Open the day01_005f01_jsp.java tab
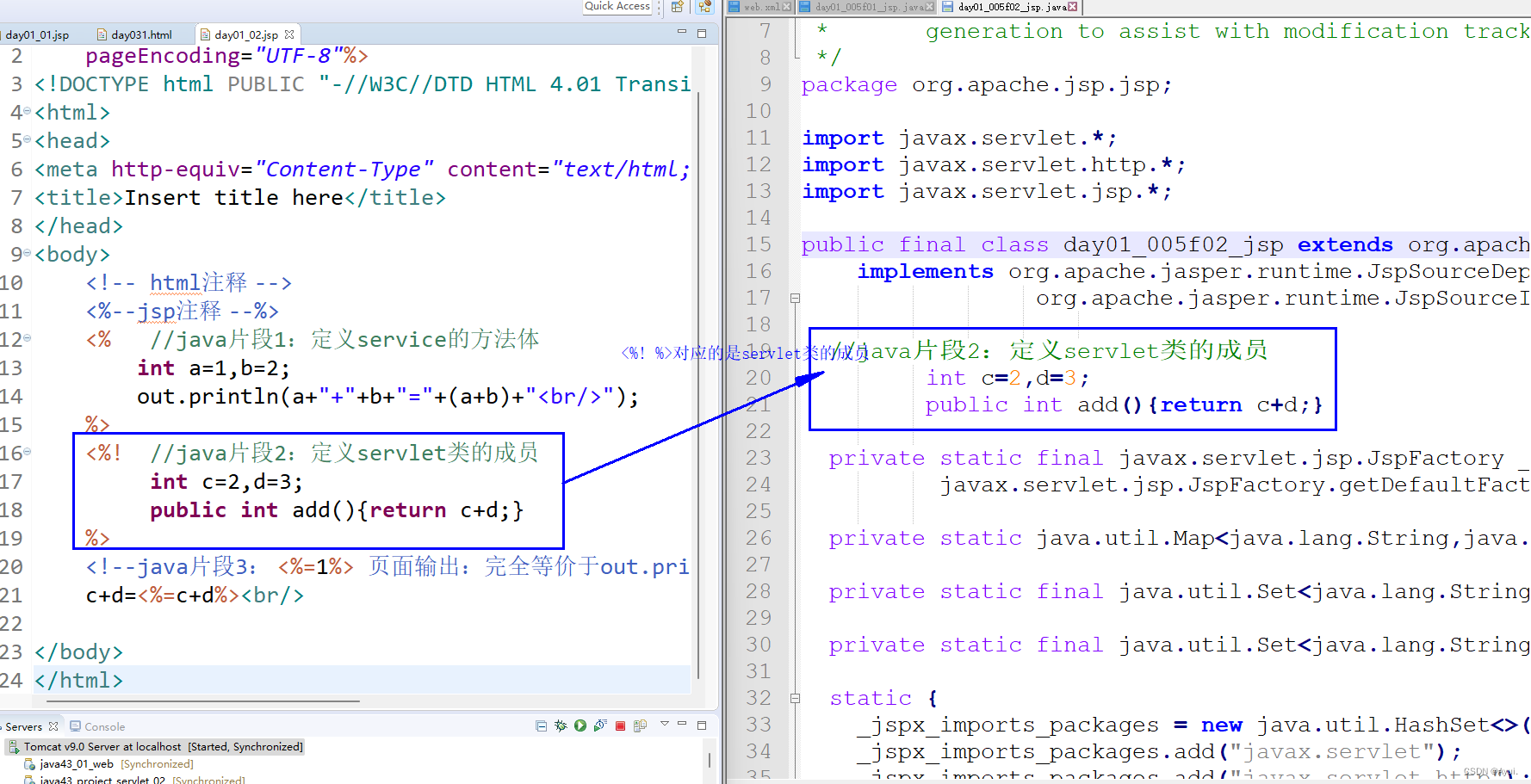1531x784 pixels. click(x=866, y=7)
